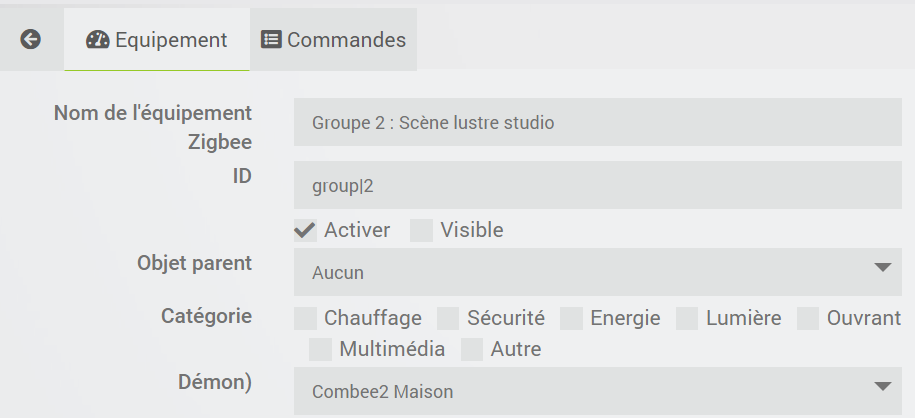Click the equipment name input field
The width and height of the screenshot is (915, 418).
tap(598, 123)
